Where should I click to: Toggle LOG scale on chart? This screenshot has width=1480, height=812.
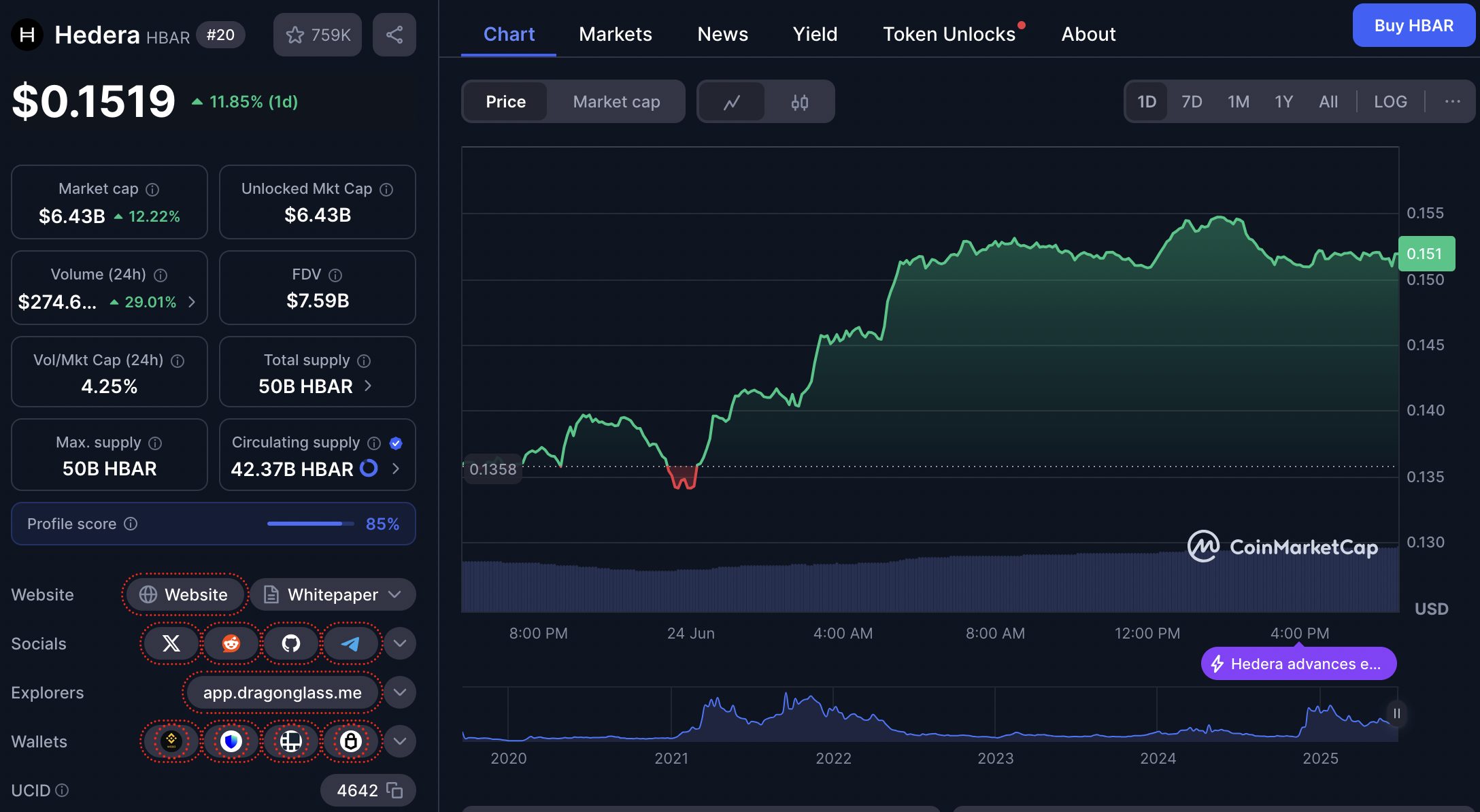tap(1390, 101)
